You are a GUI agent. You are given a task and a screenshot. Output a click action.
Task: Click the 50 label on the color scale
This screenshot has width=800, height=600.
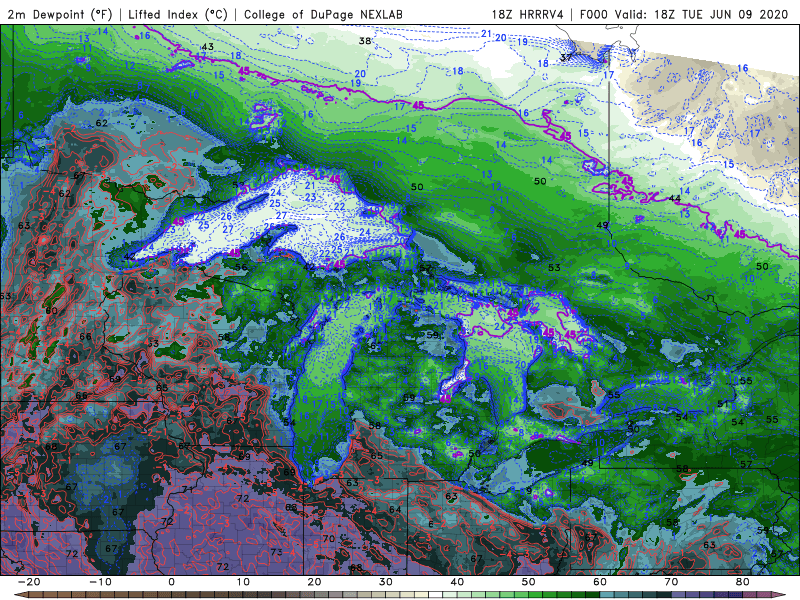coord(529,582)
